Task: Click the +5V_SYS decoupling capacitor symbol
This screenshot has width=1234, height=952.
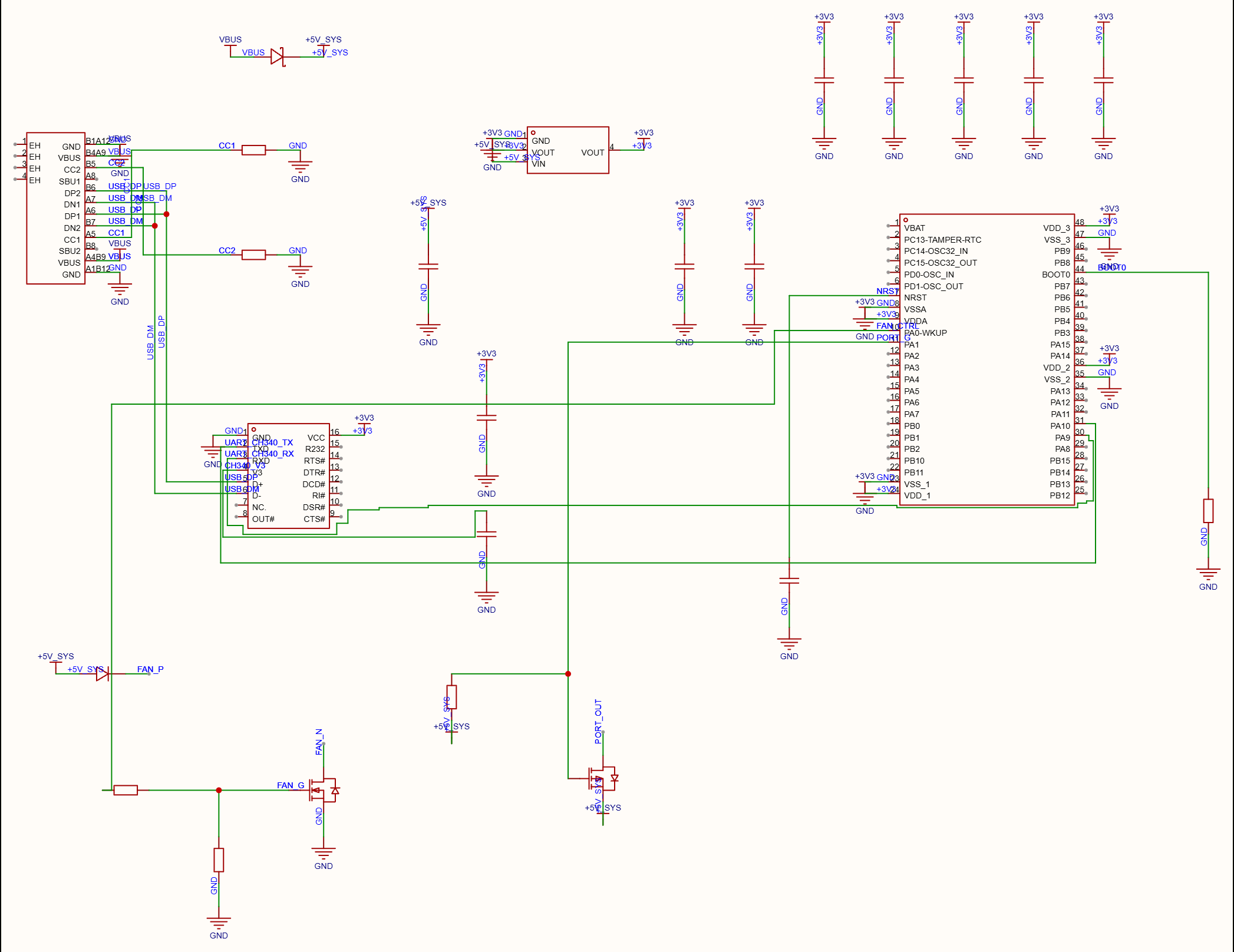Action: click(428, 266)
